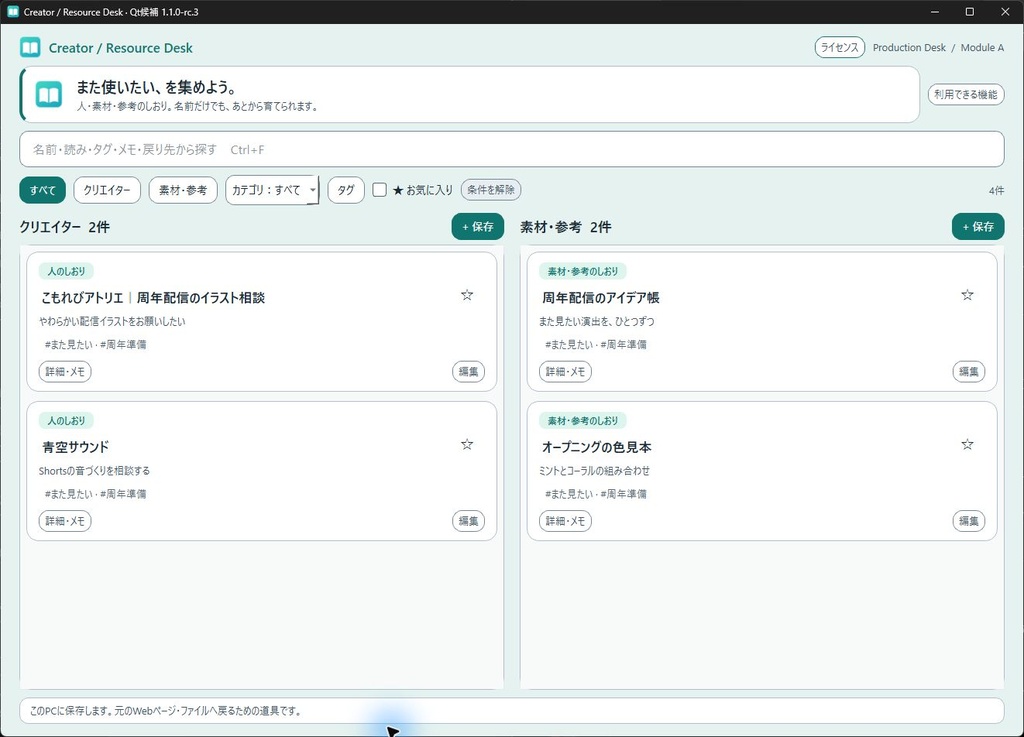Open the タグ filter selector

pos(345,190)
